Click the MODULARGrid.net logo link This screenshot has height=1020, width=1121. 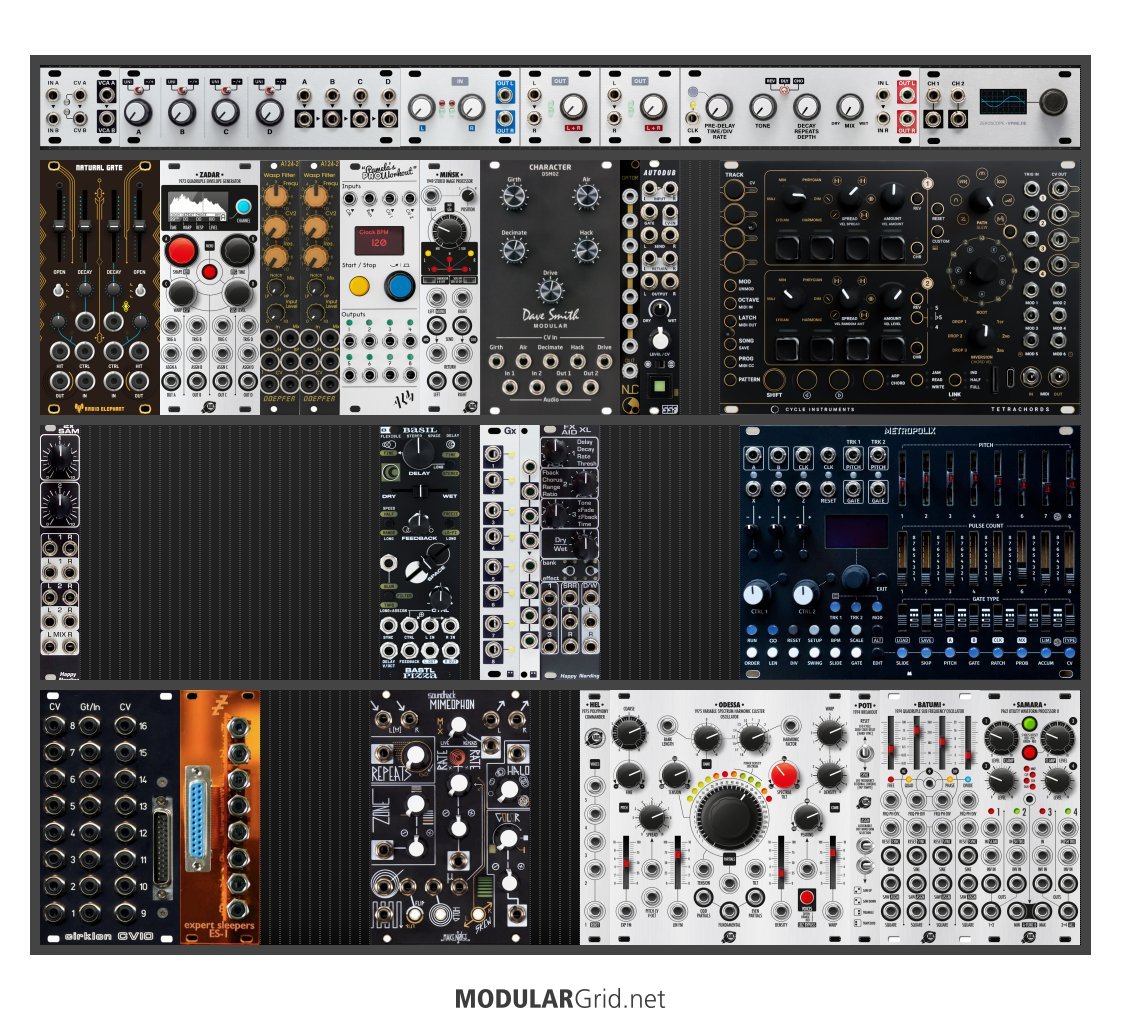point(560,999)
